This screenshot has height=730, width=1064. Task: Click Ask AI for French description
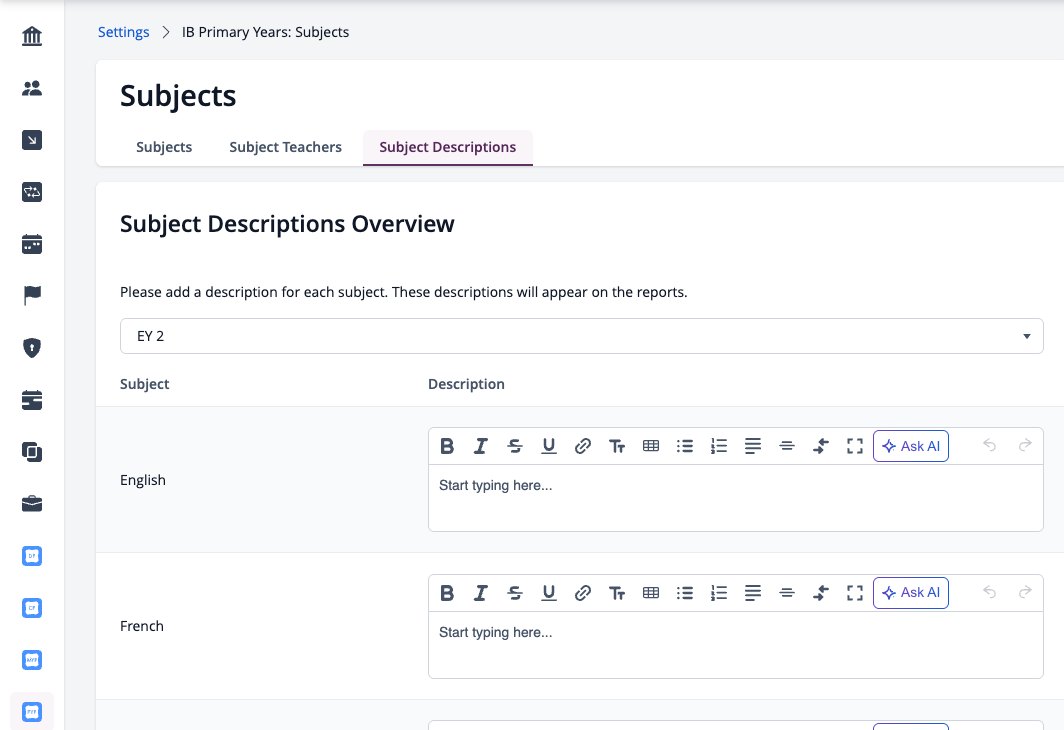click(911, 593)
